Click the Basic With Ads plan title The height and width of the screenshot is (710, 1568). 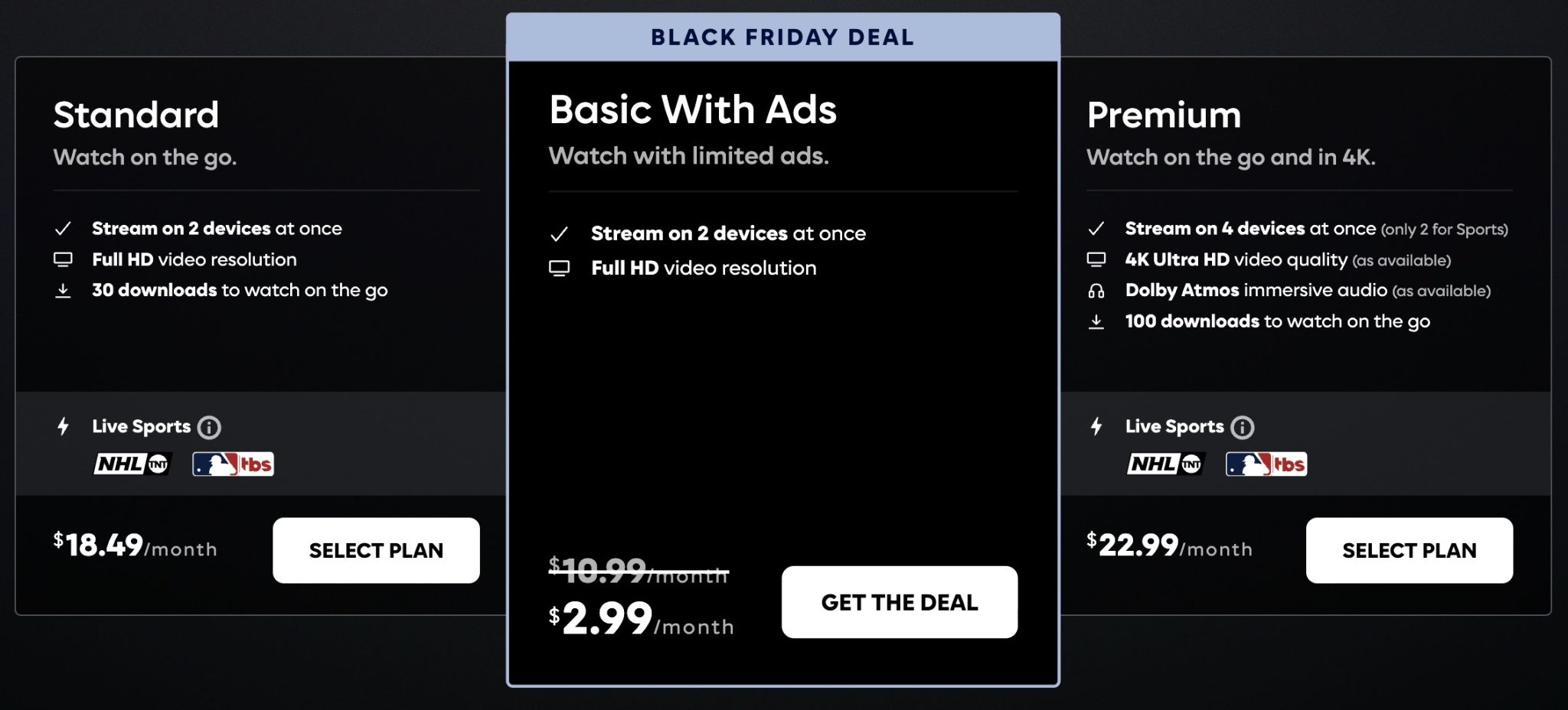(x=693, y=109)
